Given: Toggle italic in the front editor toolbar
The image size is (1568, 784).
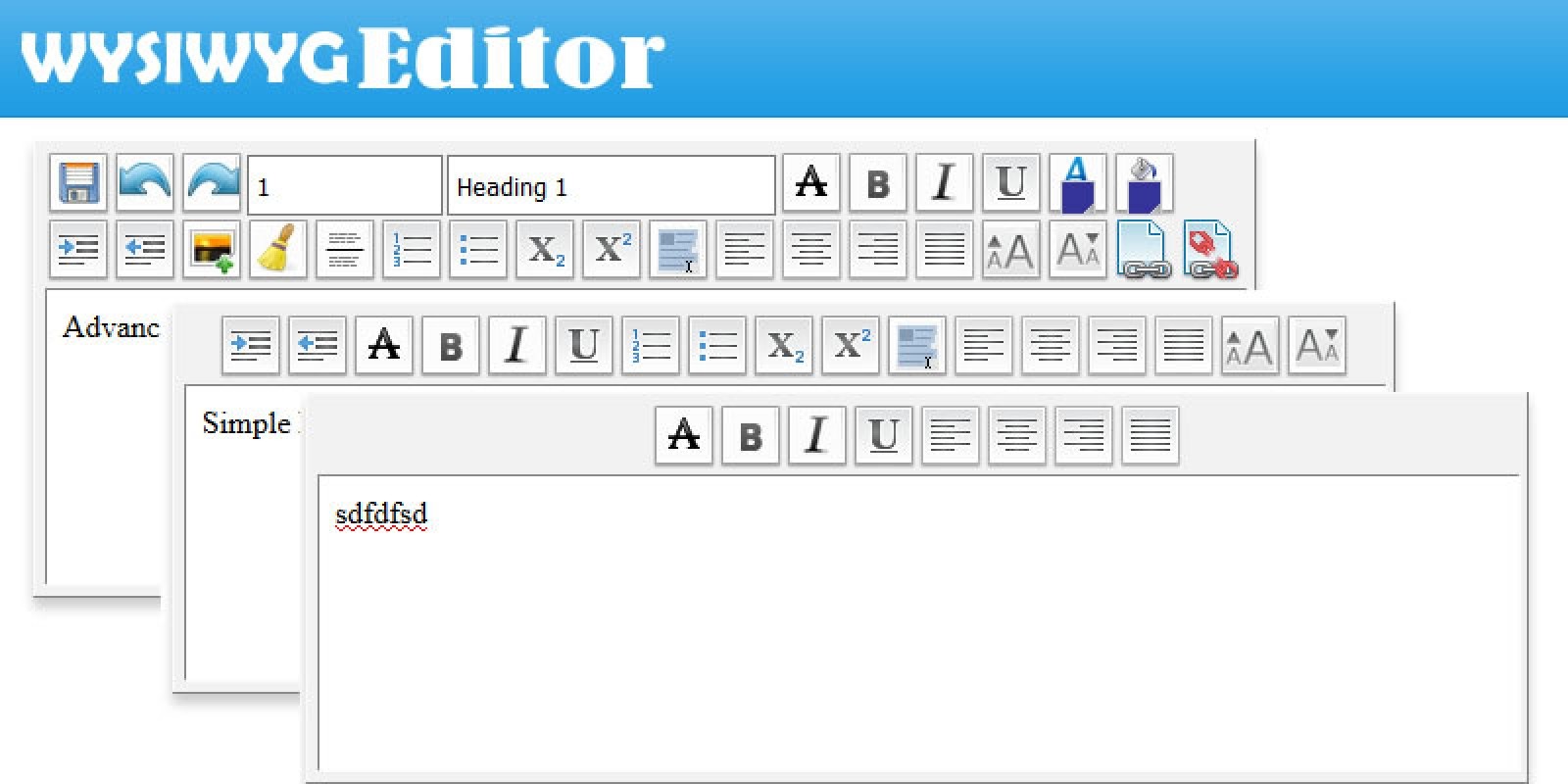Looking at the screenshot, I should pos(817,435).
